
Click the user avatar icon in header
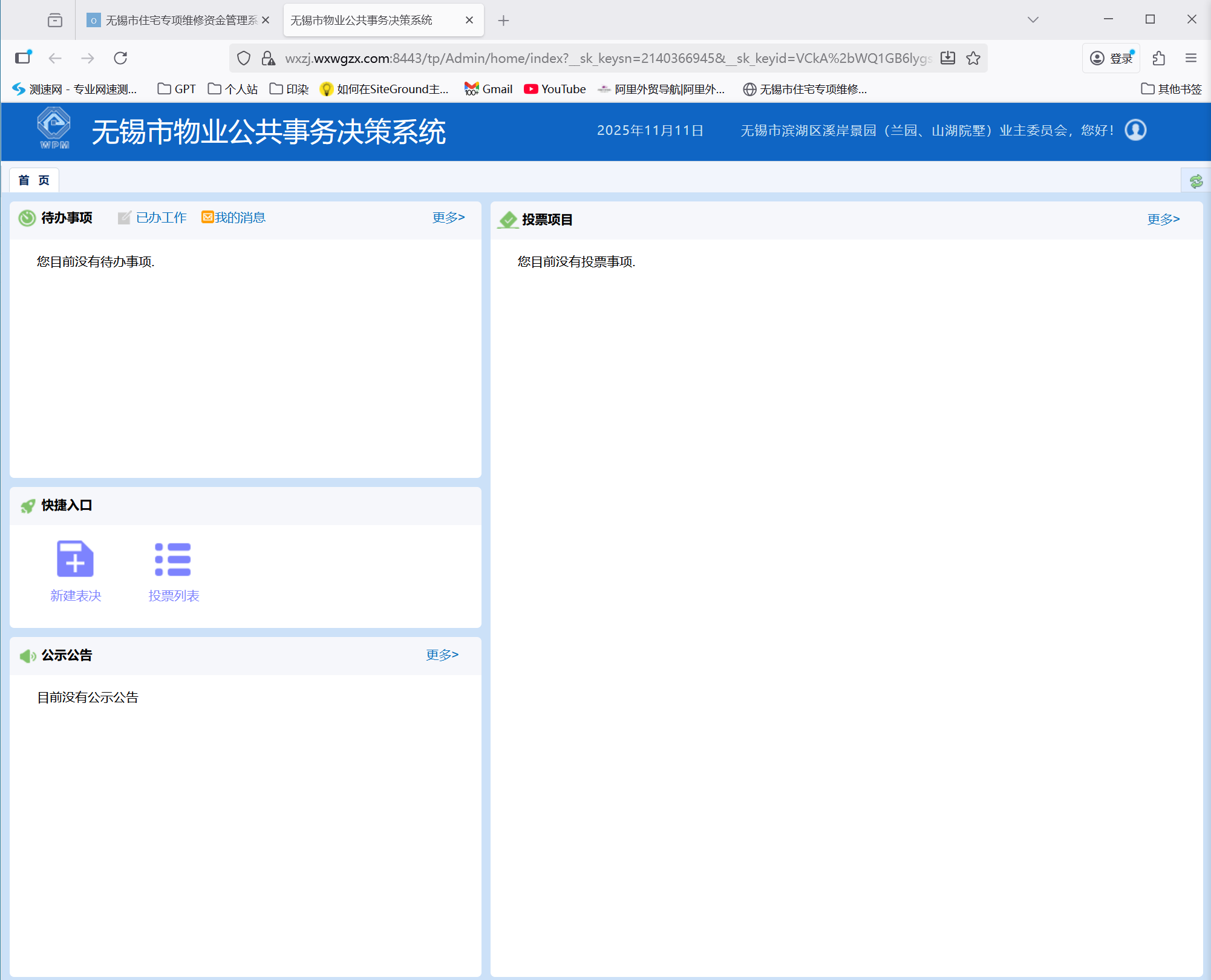tap(1135, 130)
